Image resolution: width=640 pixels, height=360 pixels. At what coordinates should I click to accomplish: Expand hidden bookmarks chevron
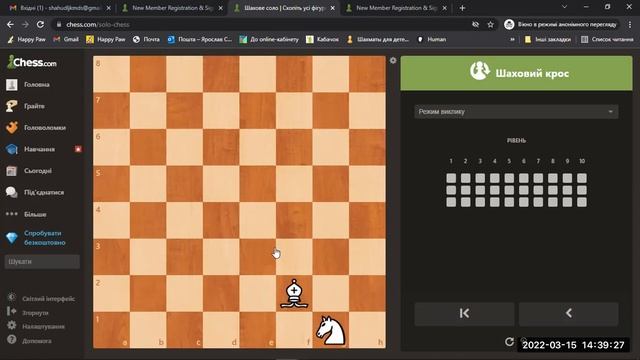512,40
